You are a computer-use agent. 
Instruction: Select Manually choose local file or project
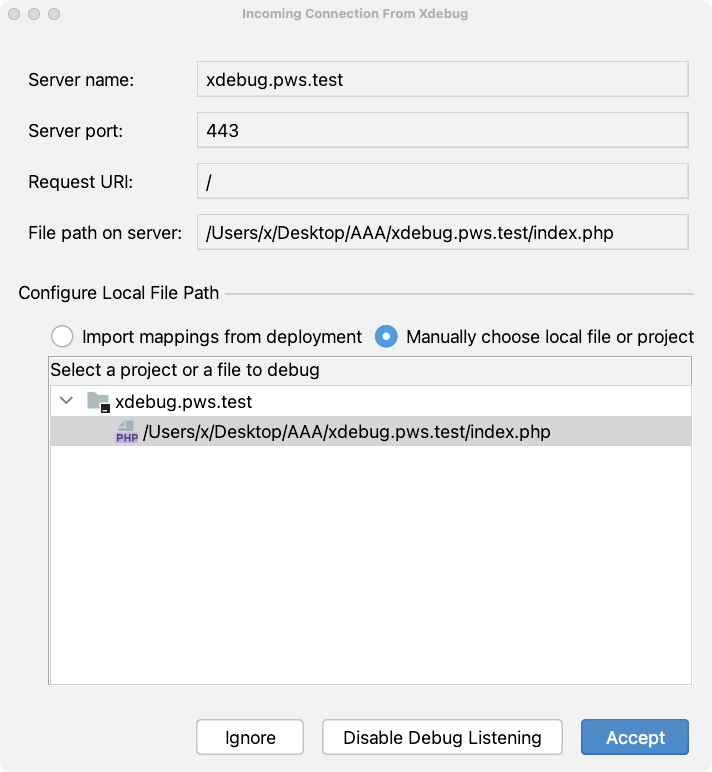point(386,337)
